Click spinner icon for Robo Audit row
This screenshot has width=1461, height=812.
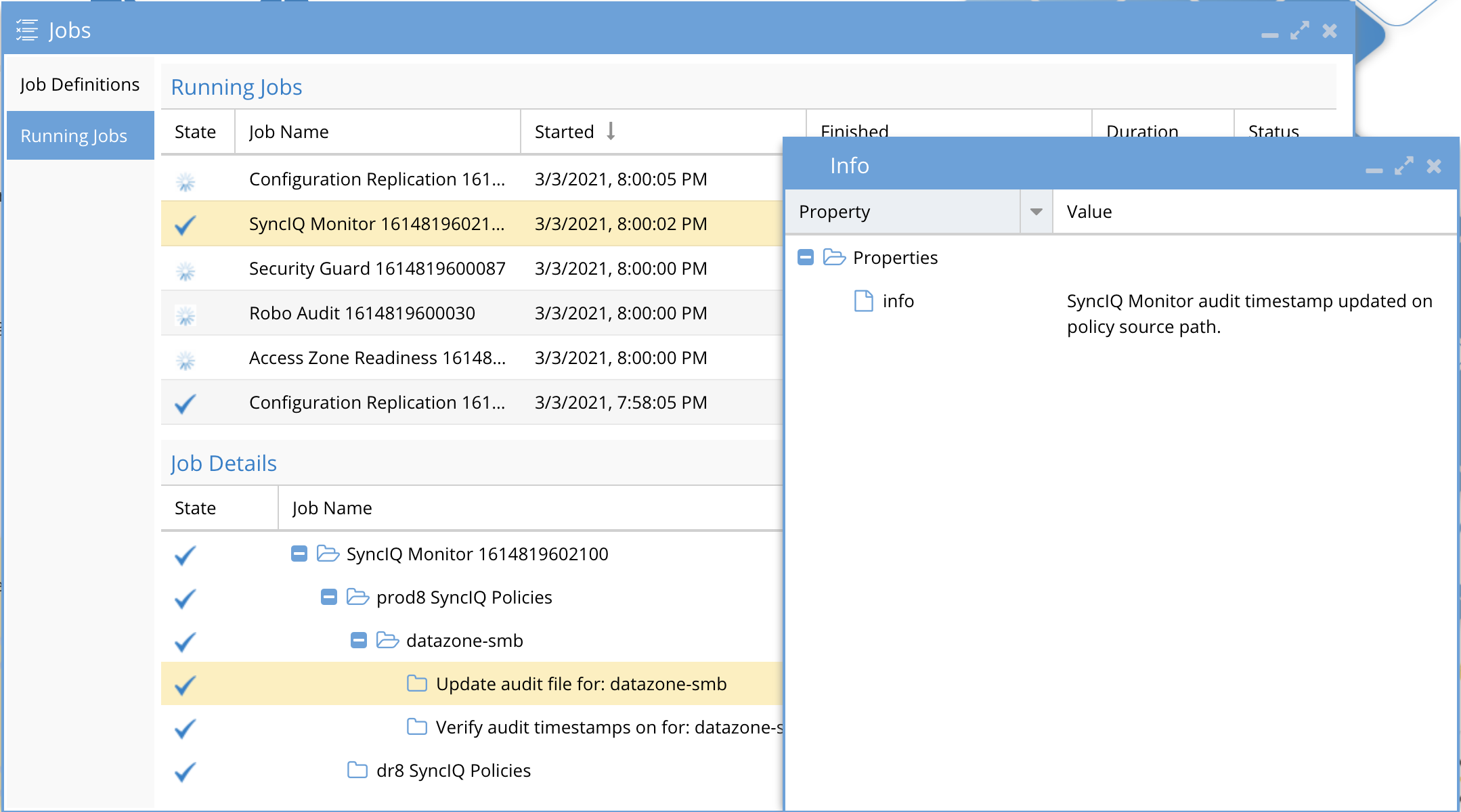coord(186,315)
